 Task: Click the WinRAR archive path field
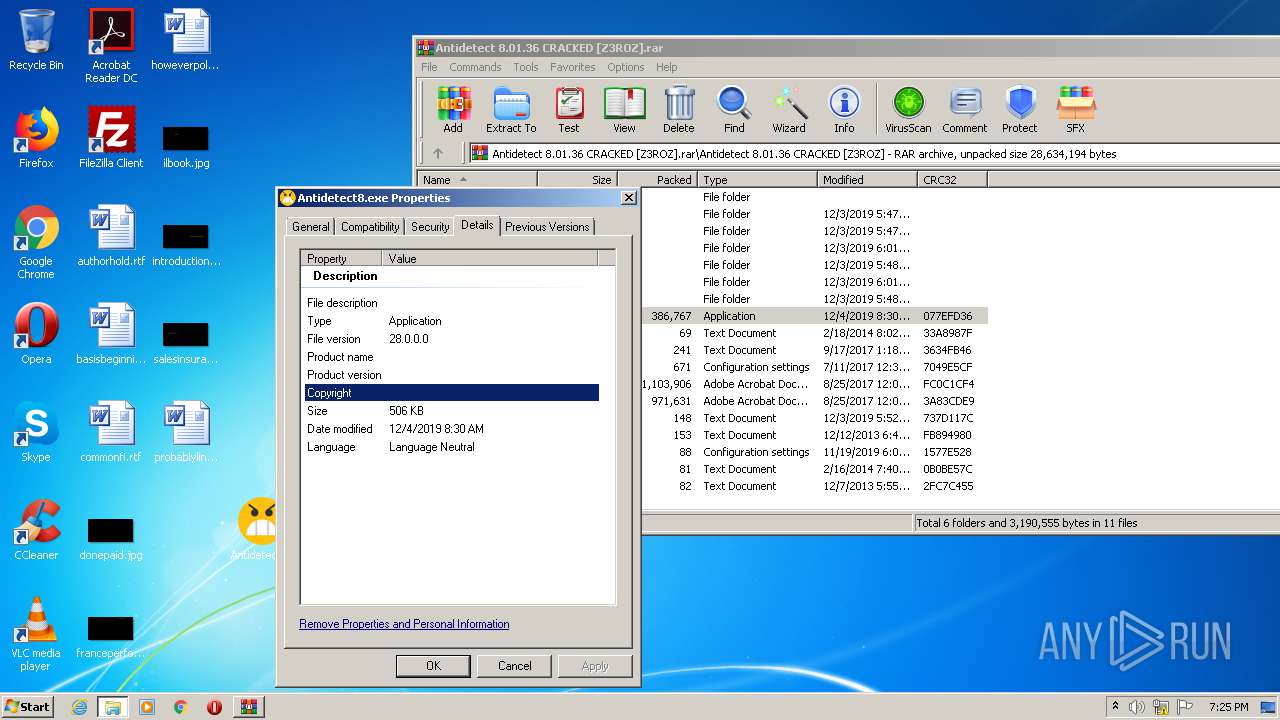tap(875, 153)
